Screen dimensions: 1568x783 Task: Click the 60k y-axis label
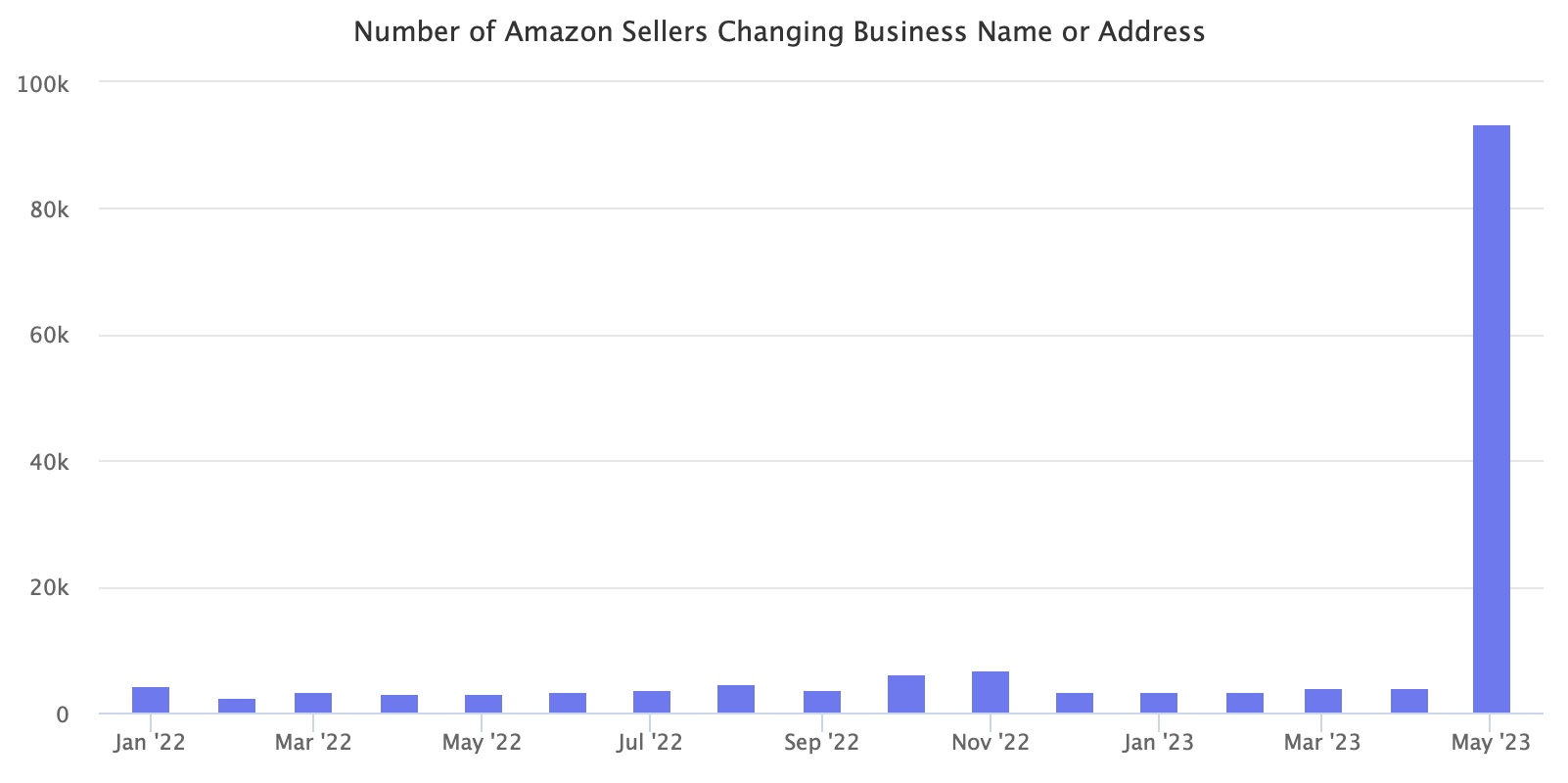click(x=49, y=336)
